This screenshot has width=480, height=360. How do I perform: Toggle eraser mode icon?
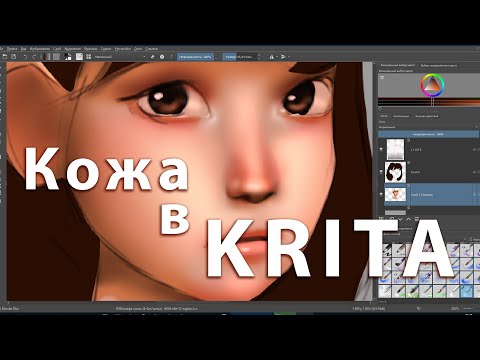click(152, 57)
